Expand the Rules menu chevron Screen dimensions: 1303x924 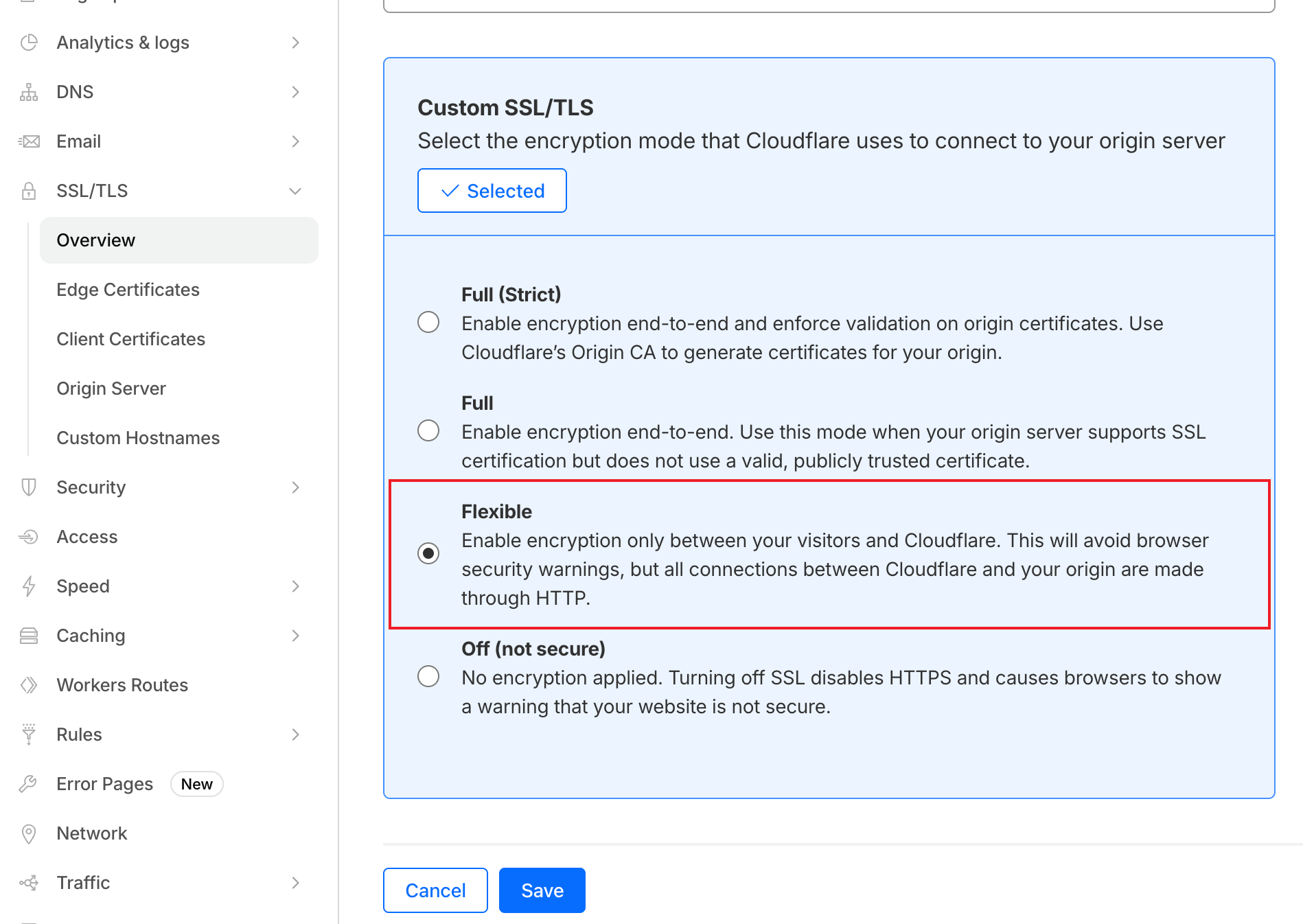pyautogui.click(x=295, y=735)
